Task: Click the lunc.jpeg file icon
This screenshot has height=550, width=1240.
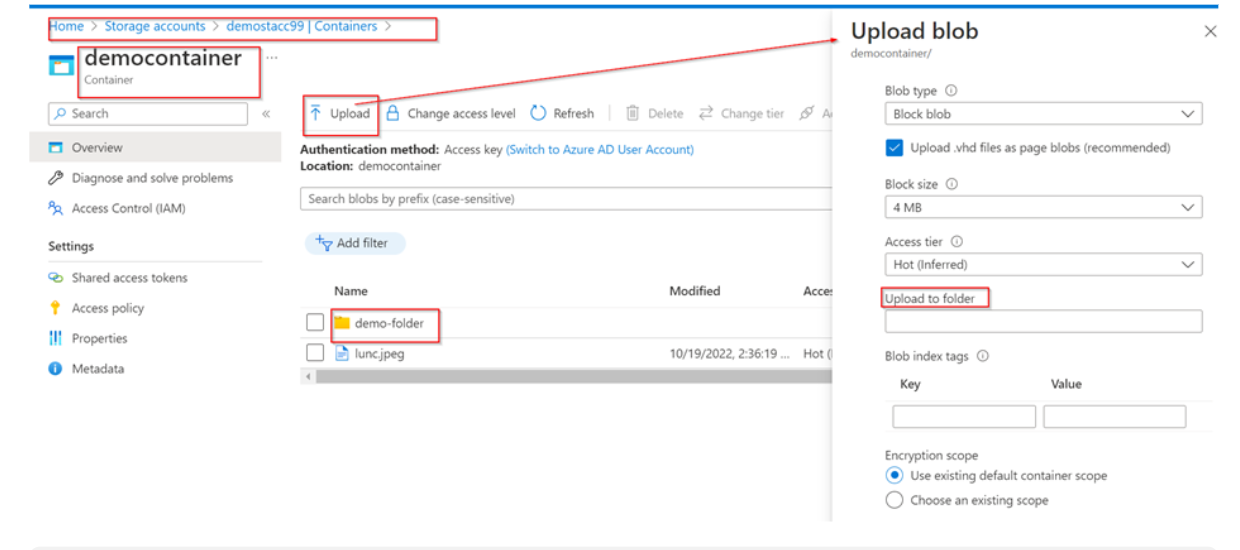Action: pyautogui.click(x=342, y=353)
